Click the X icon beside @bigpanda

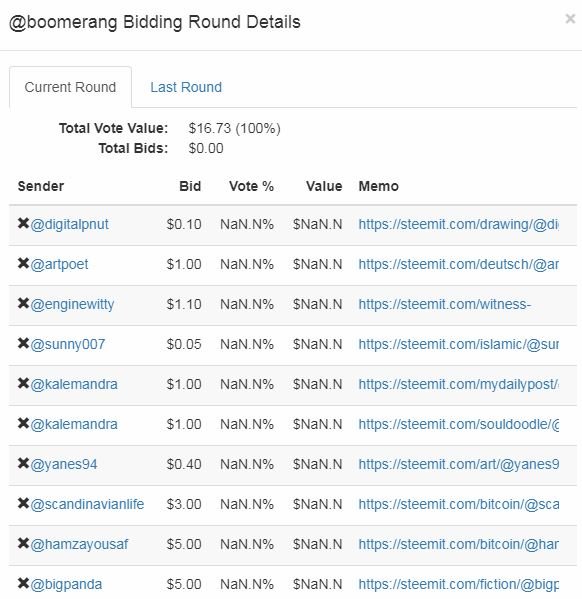click(23, 583)
